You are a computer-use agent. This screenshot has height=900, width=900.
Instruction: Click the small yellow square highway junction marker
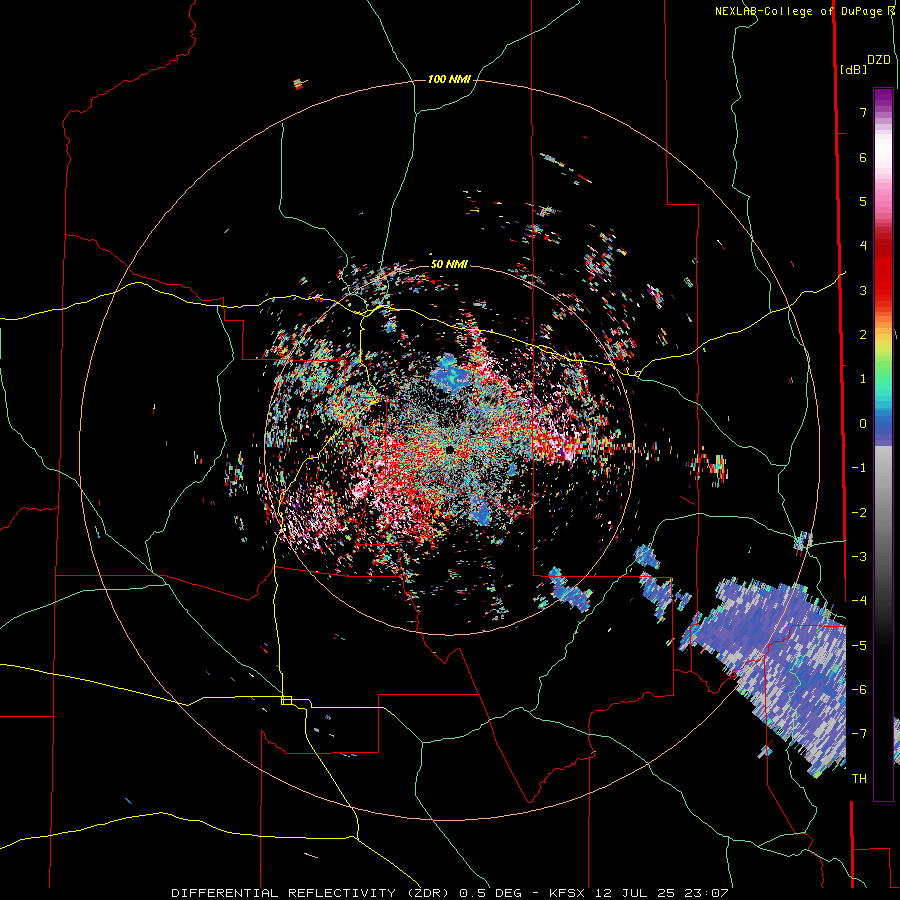(286, 700)
